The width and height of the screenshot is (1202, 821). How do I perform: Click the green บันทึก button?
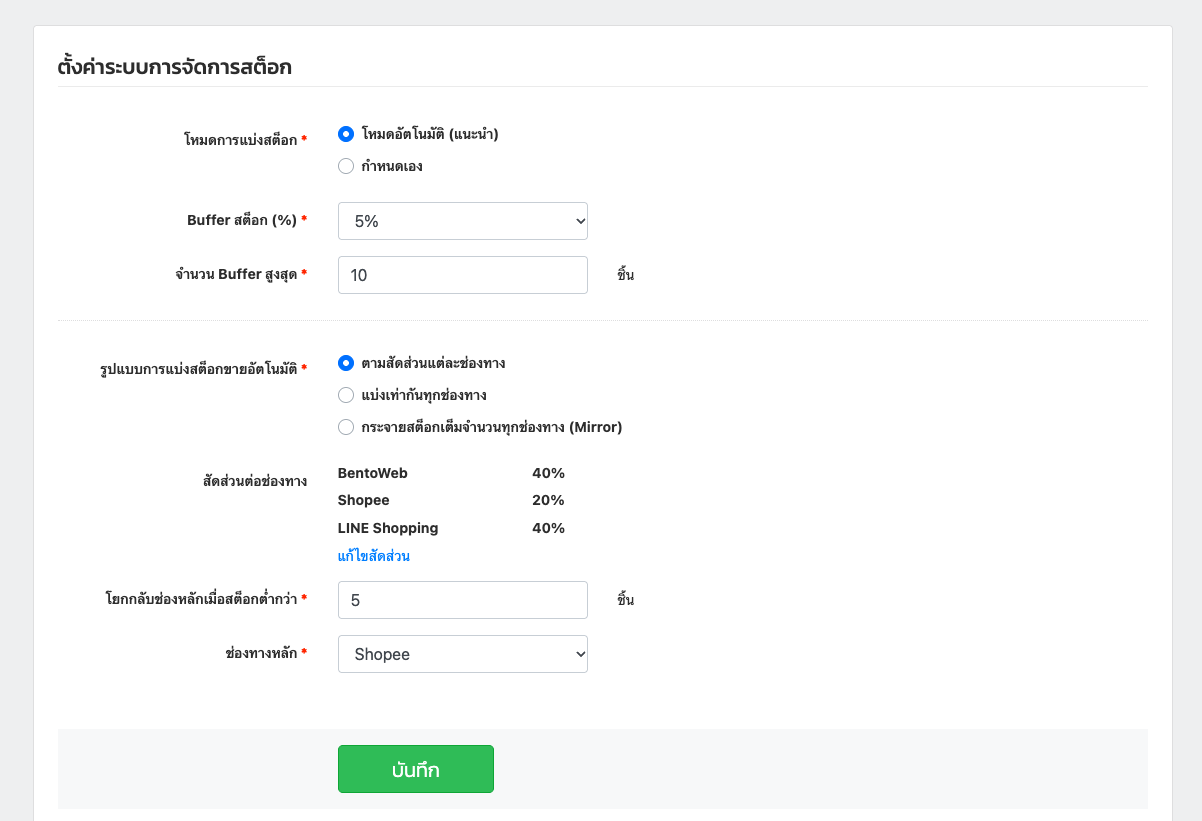coord(416,769)
